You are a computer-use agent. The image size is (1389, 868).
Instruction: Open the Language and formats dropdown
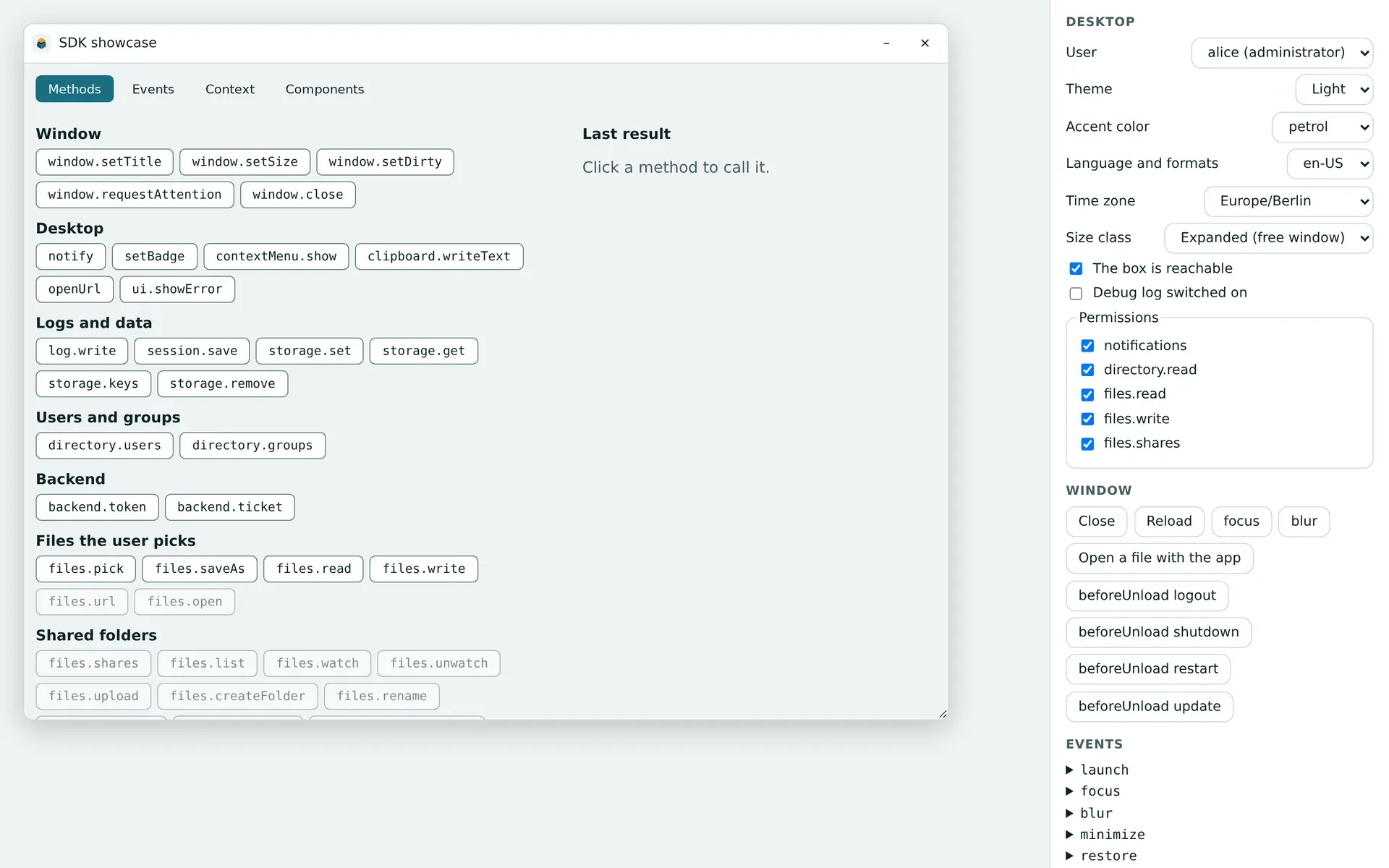(x=1330, y=164)
